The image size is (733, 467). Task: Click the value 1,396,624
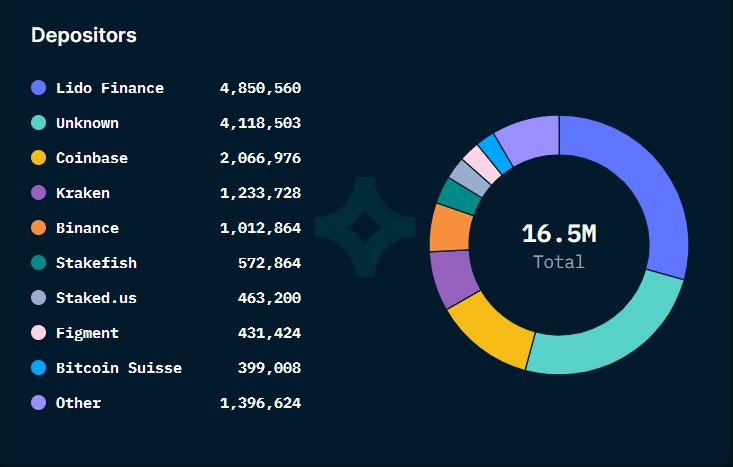click(260, 403)
